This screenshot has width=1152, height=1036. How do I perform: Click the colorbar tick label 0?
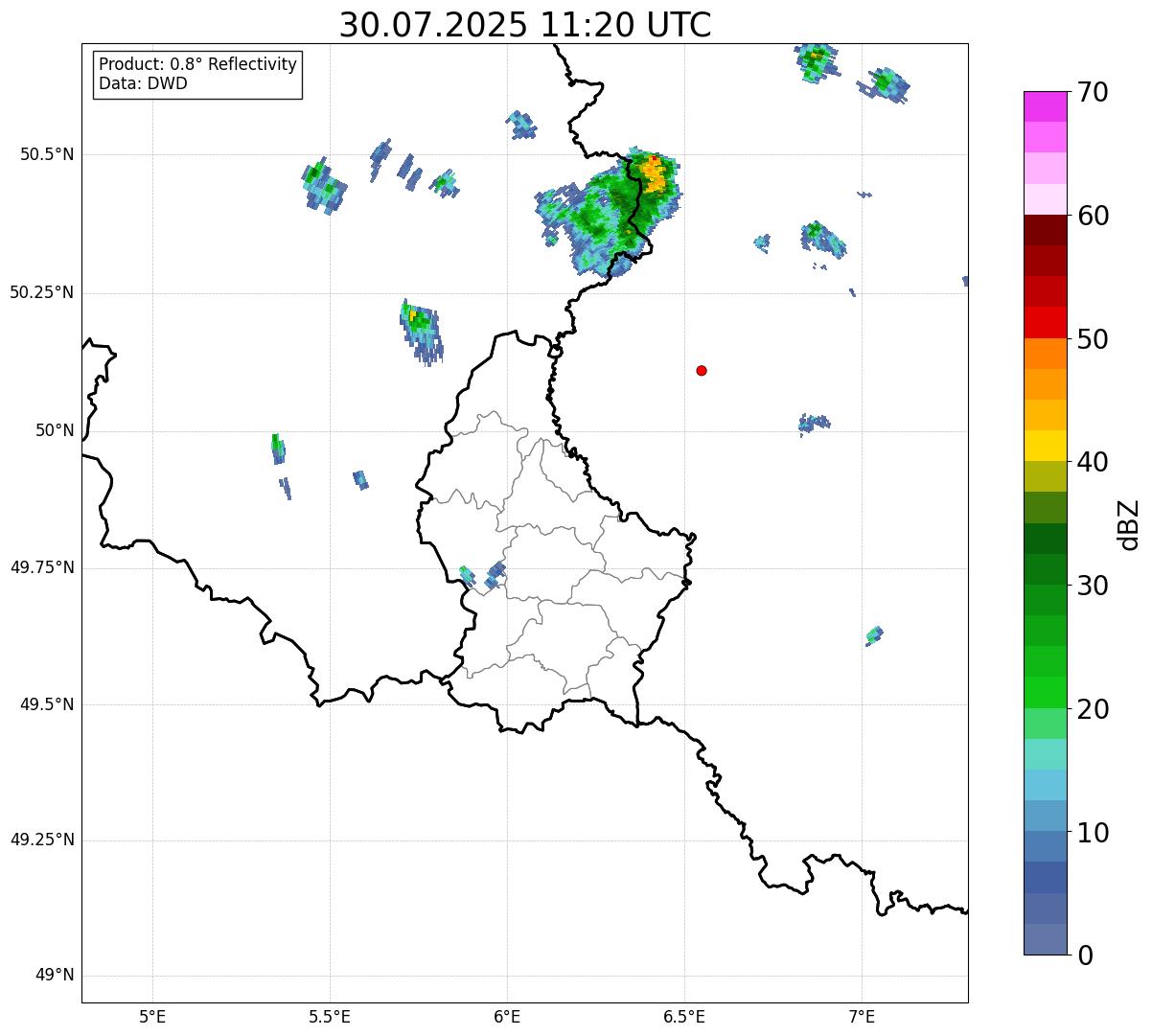[1084, 955]
